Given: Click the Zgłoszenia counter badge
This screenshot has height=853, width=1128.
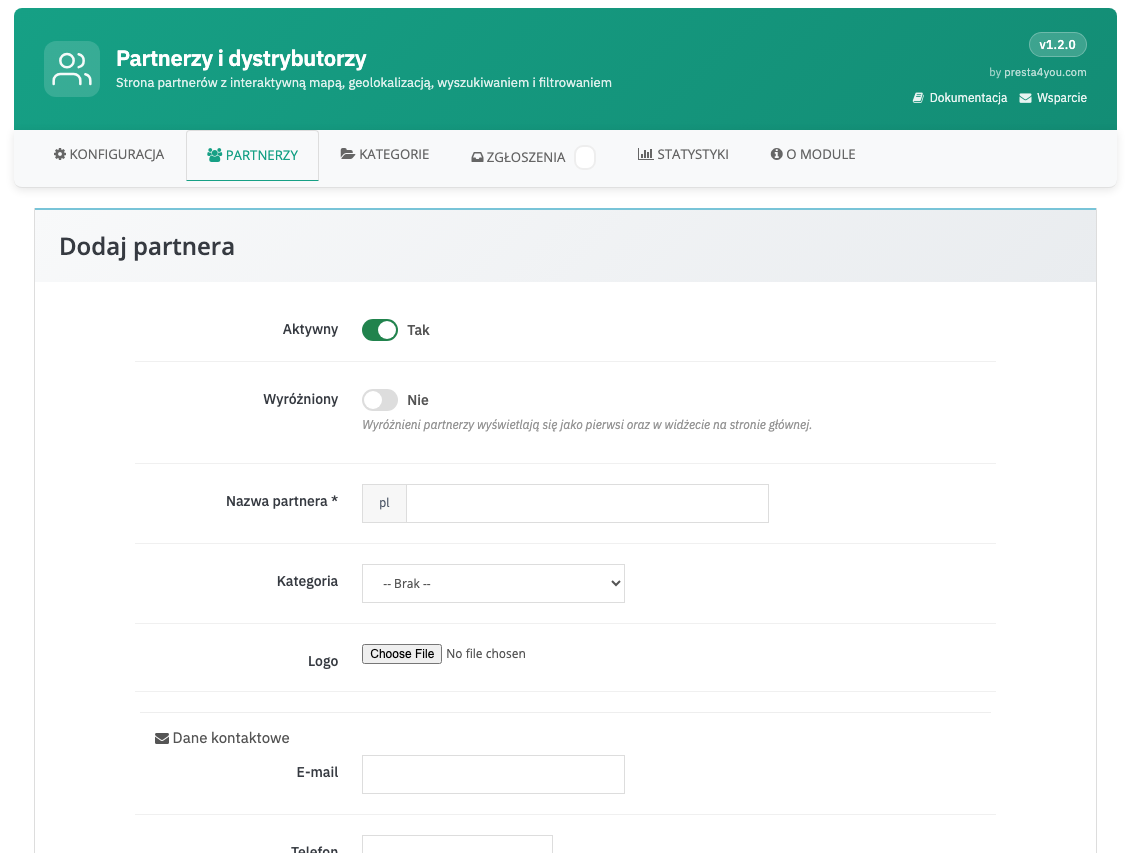Looking at the screenshot, I should pos(585,157).
